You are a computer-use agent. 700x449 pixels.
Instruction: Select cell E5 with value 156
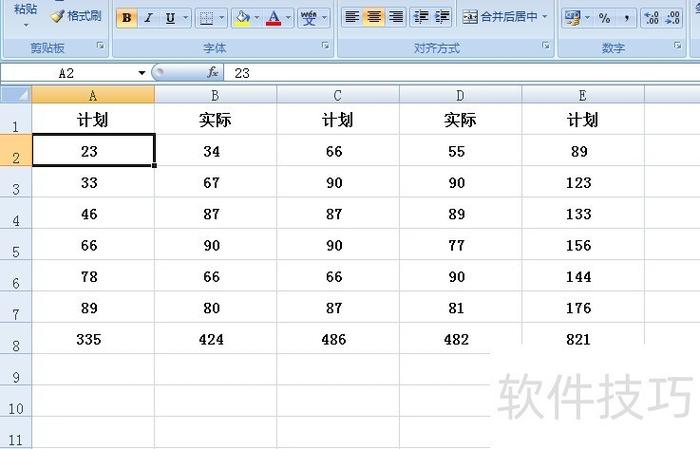point(583,245)
